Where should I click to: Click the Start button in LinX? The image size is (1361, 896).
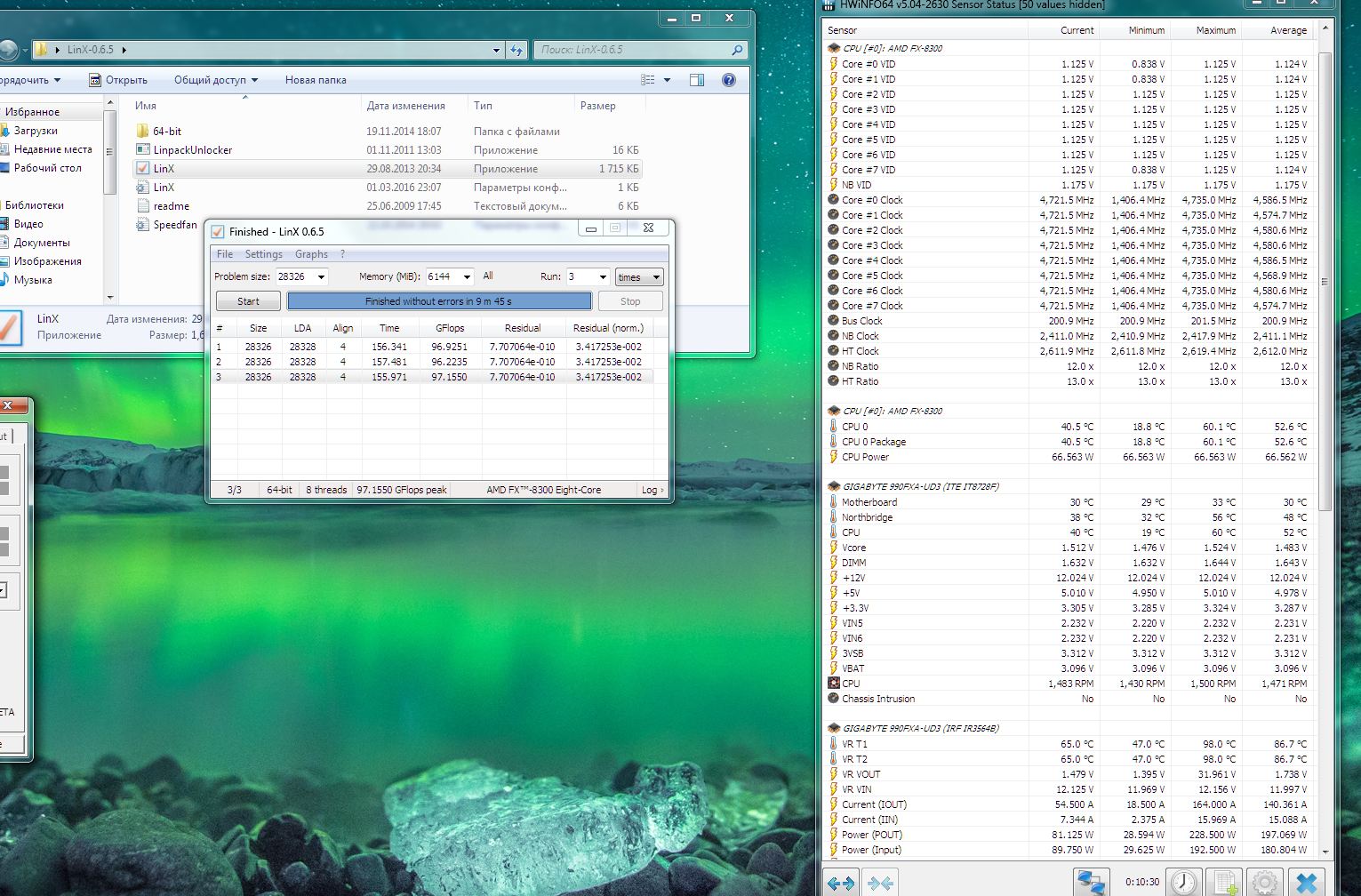tap(248, 301)
